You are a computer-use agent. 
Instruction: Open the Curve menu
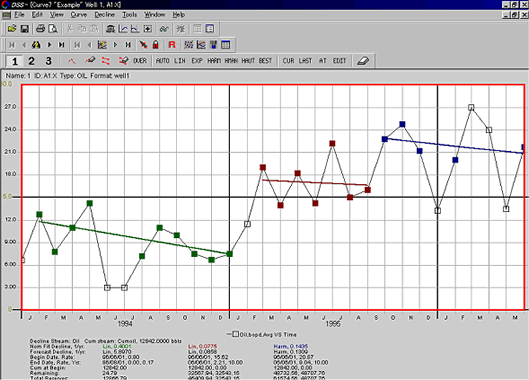pyautogui.click(x=79, y=15)
